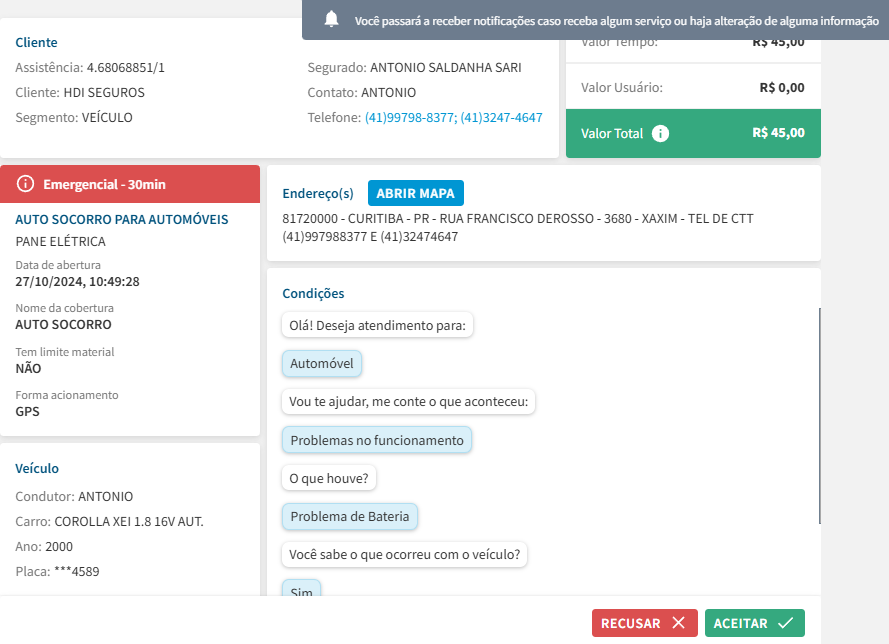Open the map with ABRIR MAPA
This screenshot has height=644, width=889.
(416, 193)
